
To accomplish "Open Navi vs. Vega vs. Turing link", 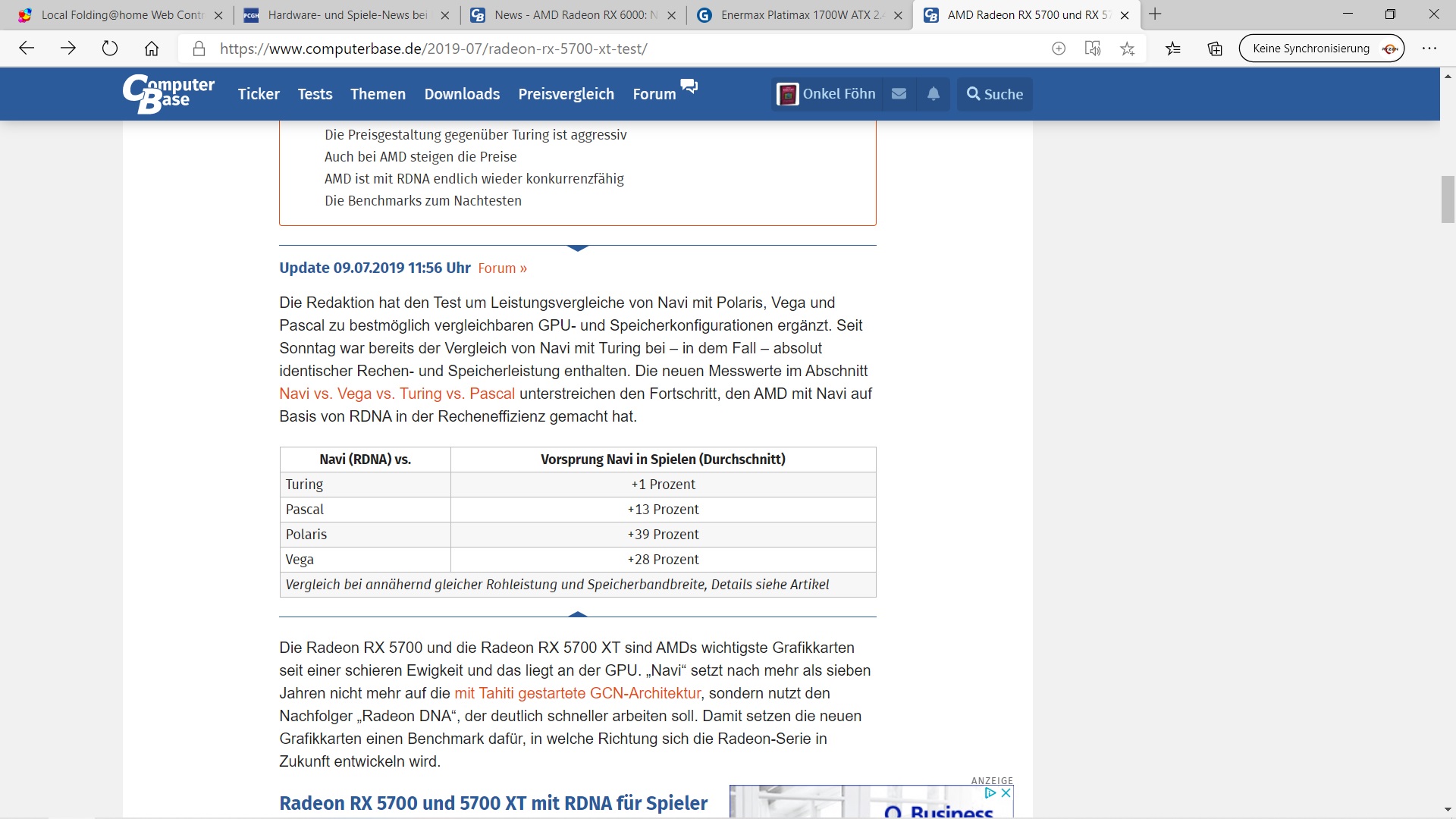I will 397,394.
